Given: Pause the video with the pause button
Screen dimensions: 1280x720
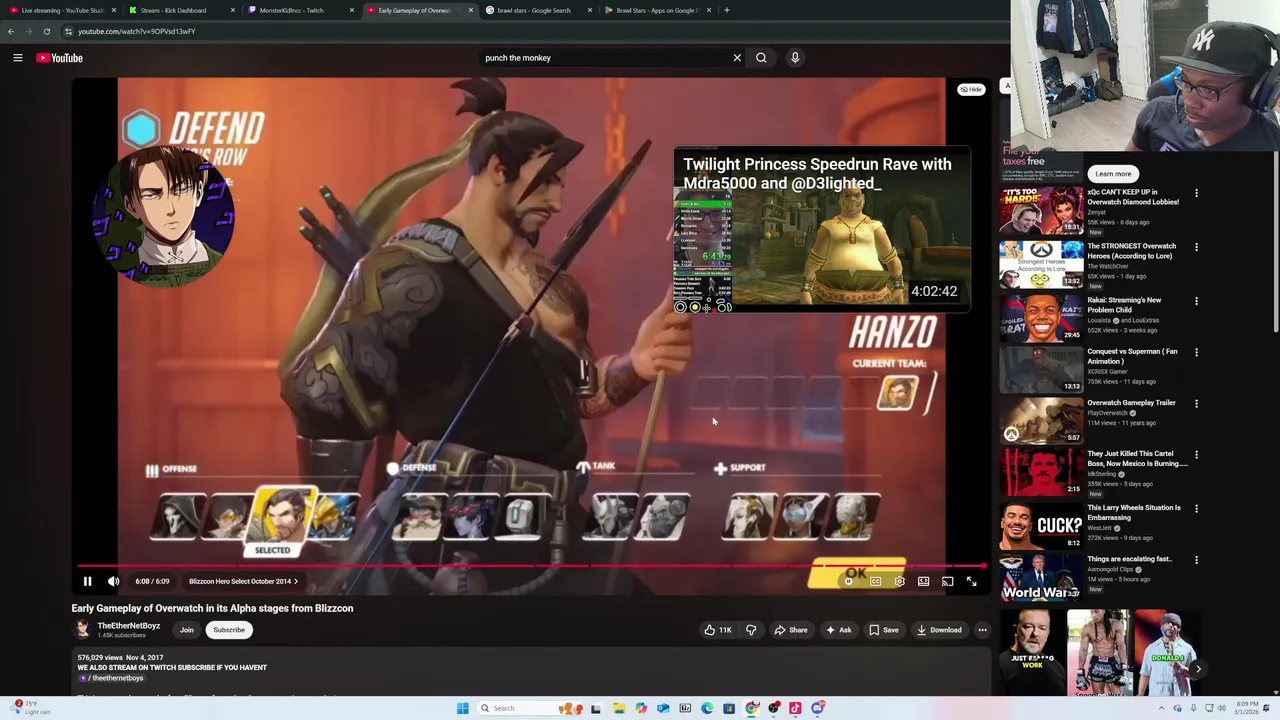Looking at the screenshot, I should tap(87, 581).
